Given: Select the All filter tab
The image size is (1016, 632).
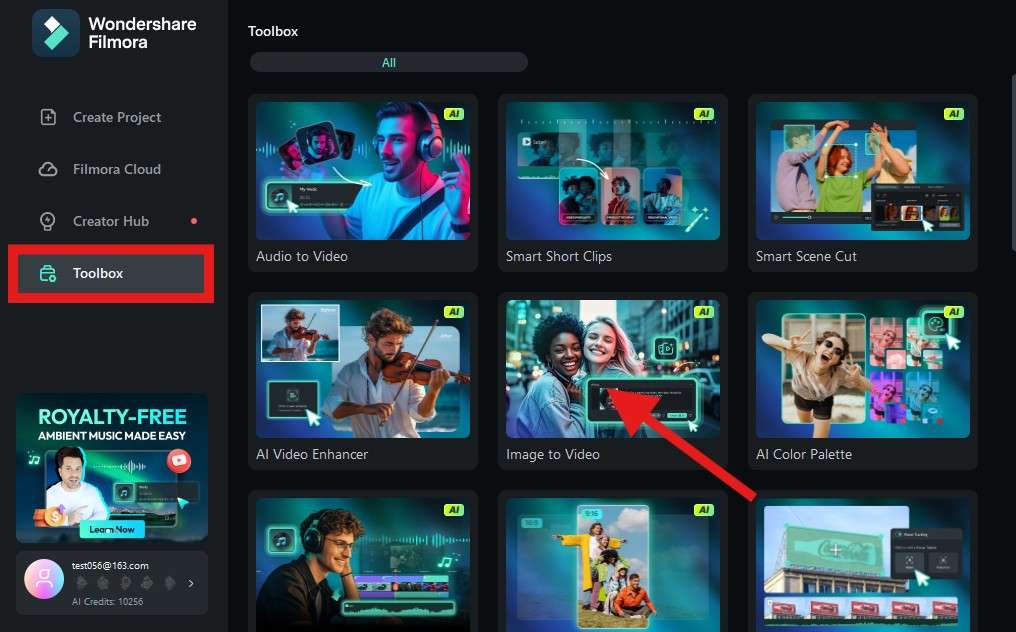Looking at the screenshot, I should (x=389, y=63).
